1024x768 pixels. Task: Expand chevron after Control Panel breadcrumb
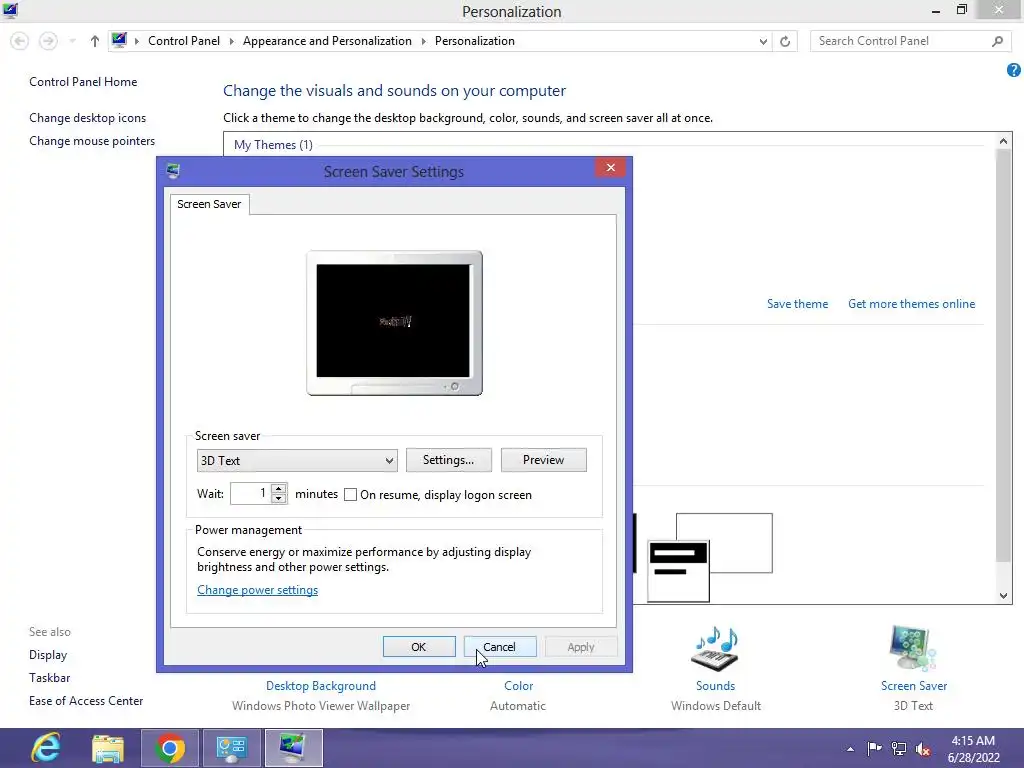click(231, 41)
